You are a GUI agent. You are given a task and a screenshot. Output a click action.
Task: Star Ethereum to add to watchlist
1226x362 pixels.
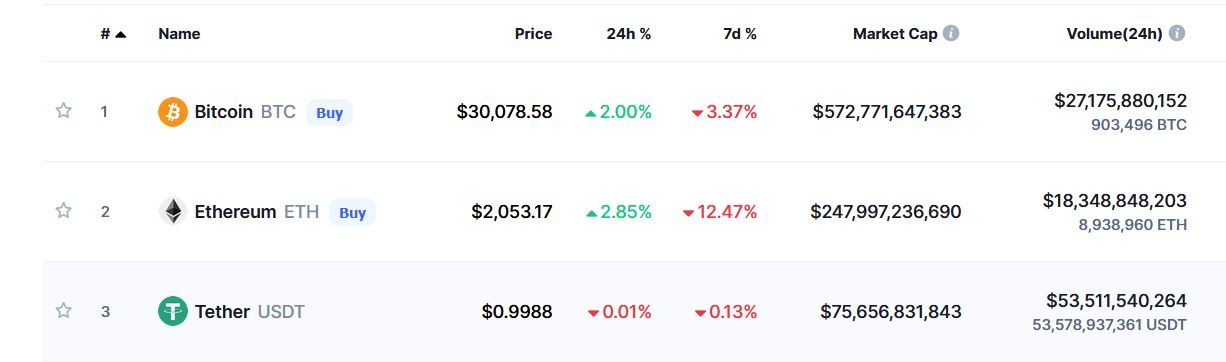coord(63,211)
